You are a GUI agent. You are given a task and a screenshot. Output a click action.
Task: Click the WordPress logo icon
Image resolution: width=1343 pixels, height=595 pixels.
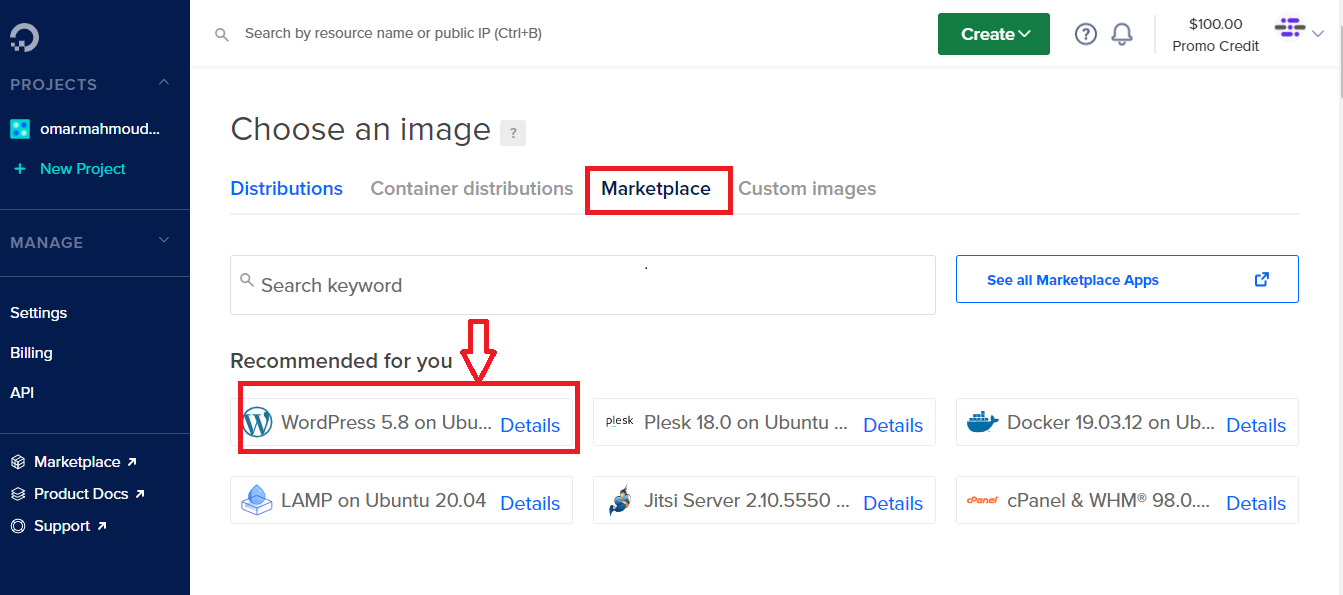coord(257,422)
